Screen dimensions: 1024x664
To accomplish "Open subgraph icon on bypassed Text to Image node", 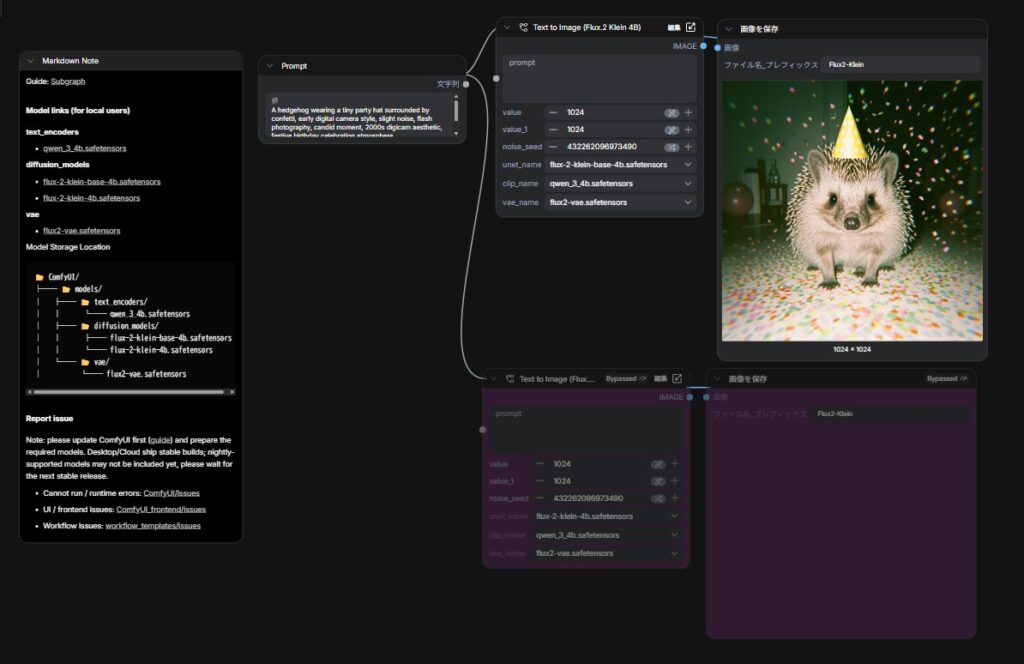I will click(x=677, y=379).
